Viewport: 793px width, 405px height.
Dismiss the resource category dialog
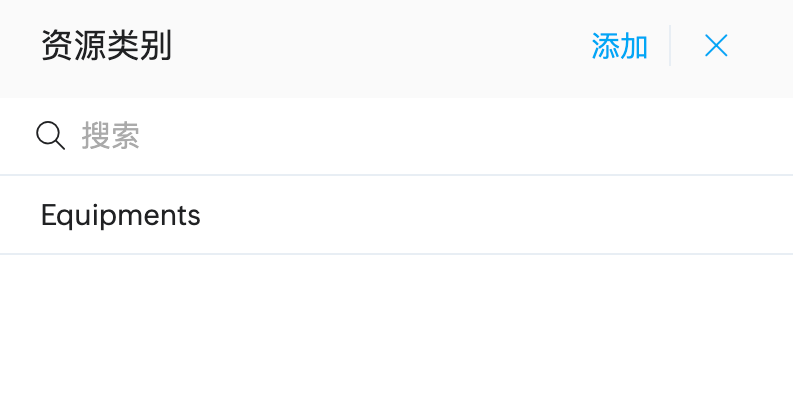(x=716, y=46)
